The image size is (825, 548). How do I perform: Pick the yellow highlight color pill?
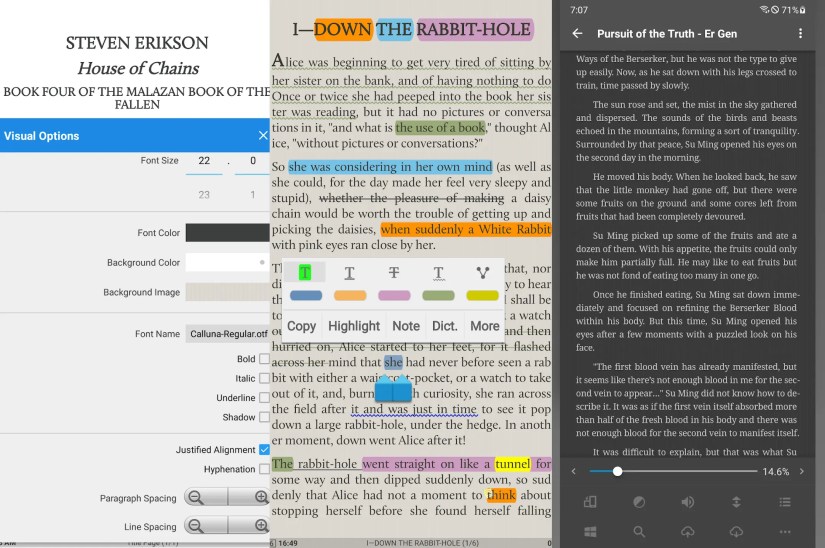point(482,296)
